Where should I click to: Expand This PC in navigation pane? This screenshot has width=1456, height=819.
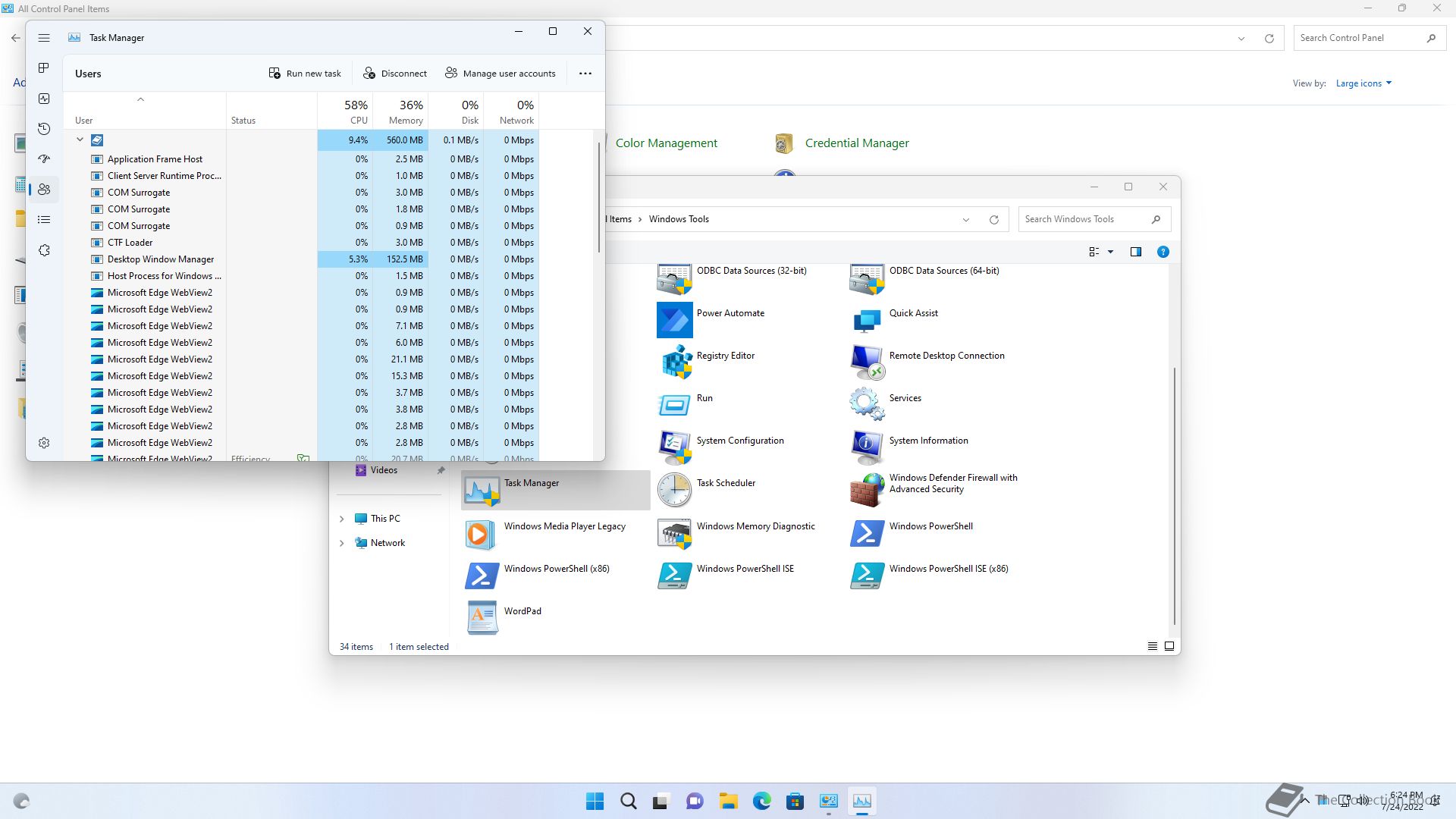point(341,519)
